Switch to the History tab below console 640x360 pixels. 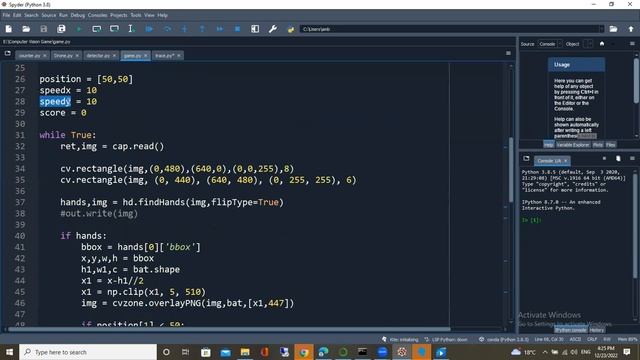pyautogui.click(x=596, y=330)
